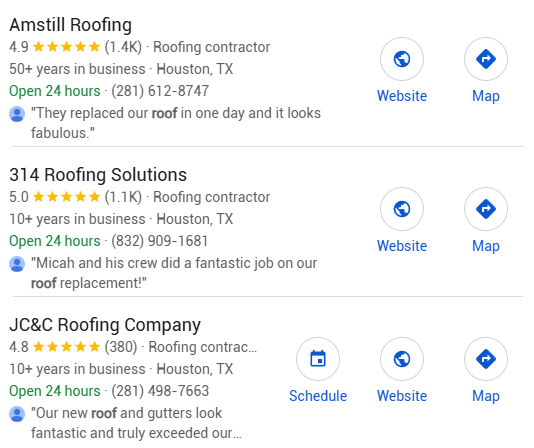534x448 pixels.
Task: Click JC&C Roofing 4.8 star rating
Action: [x=54, y=347]
